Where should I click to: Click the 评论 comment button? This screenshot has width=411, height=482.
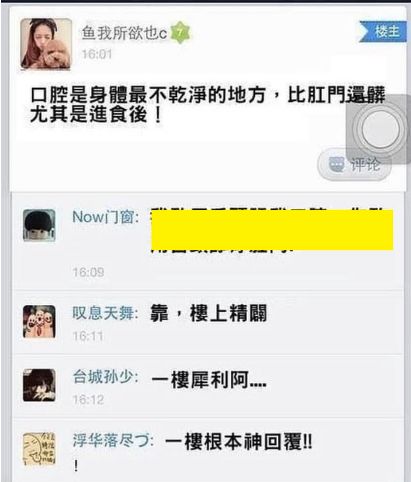click(355, 165)
